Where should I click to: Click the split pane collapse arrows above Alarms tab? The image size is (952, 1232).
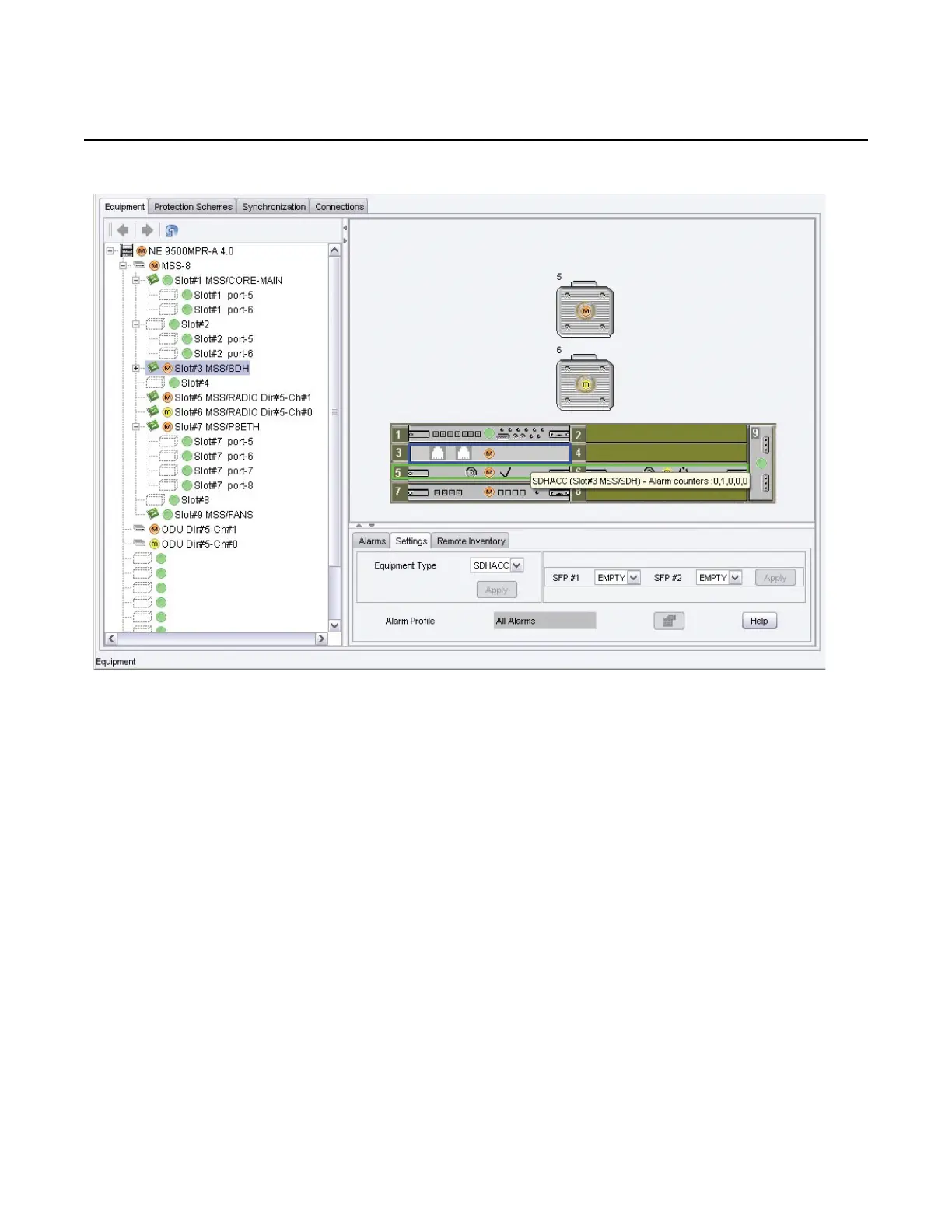click(x=366, y=526)
